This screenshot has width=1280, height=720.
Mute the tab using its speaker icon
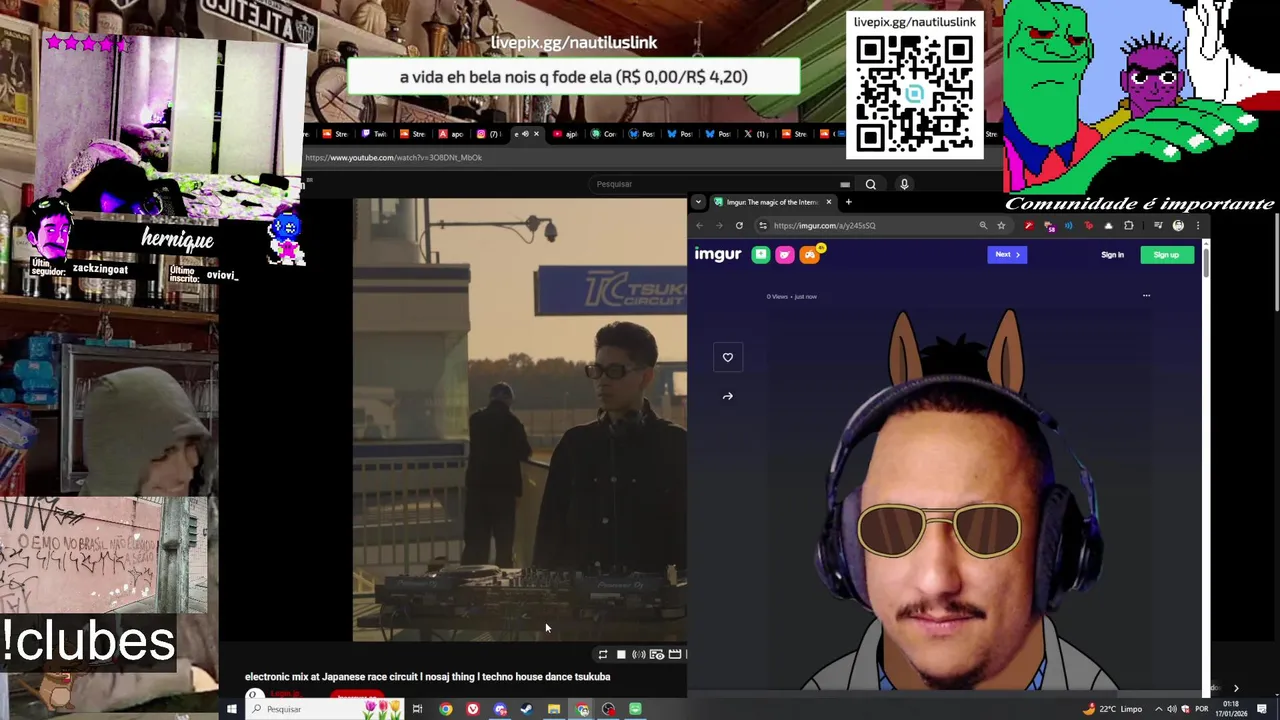point(525,134)
